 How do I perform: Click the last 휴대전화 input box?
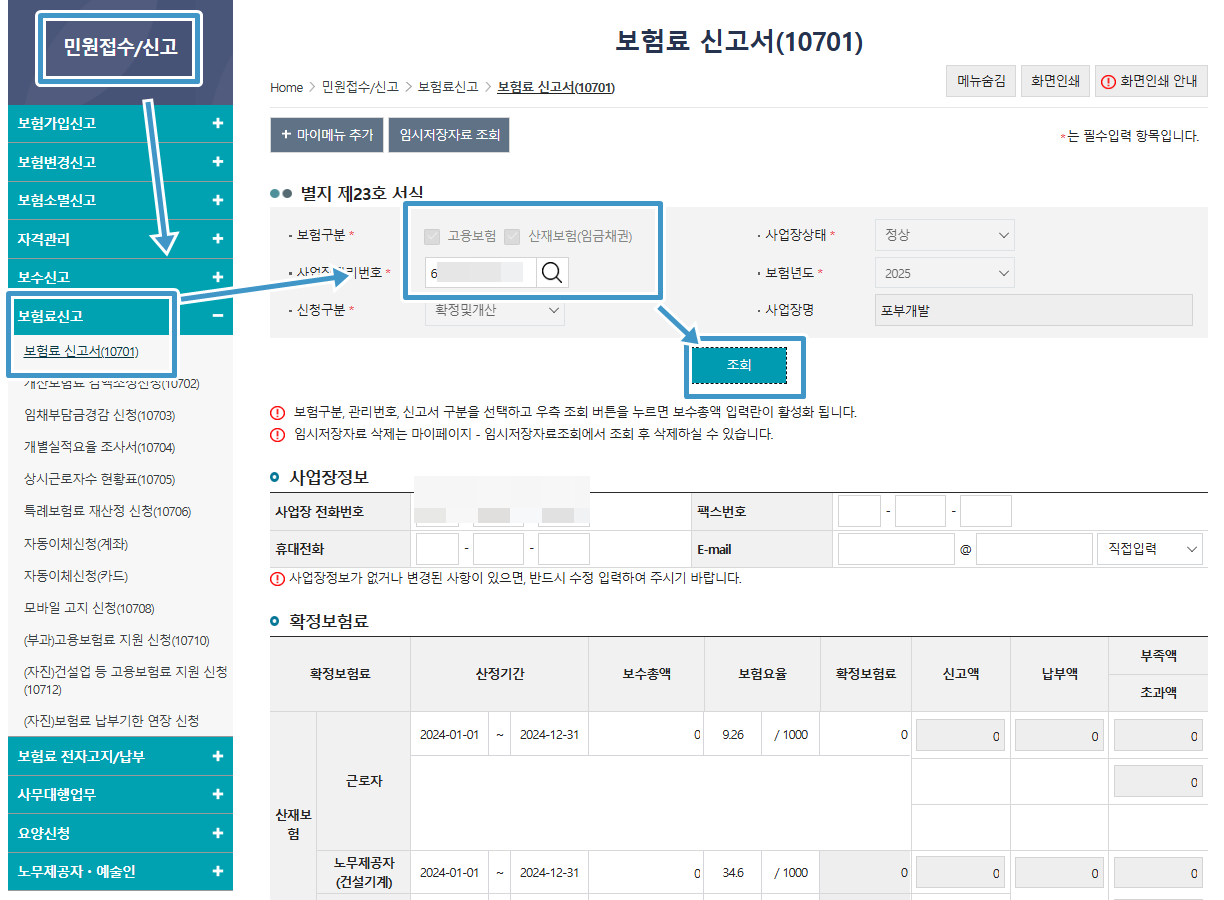[x=564, y=549]
